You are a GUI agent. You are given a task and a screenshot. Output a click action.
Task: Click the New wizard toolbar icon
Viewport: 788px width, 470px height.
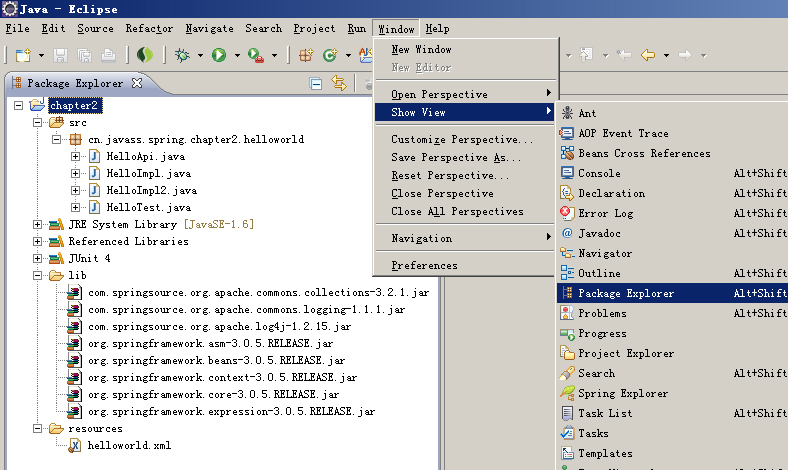[21, 55]
